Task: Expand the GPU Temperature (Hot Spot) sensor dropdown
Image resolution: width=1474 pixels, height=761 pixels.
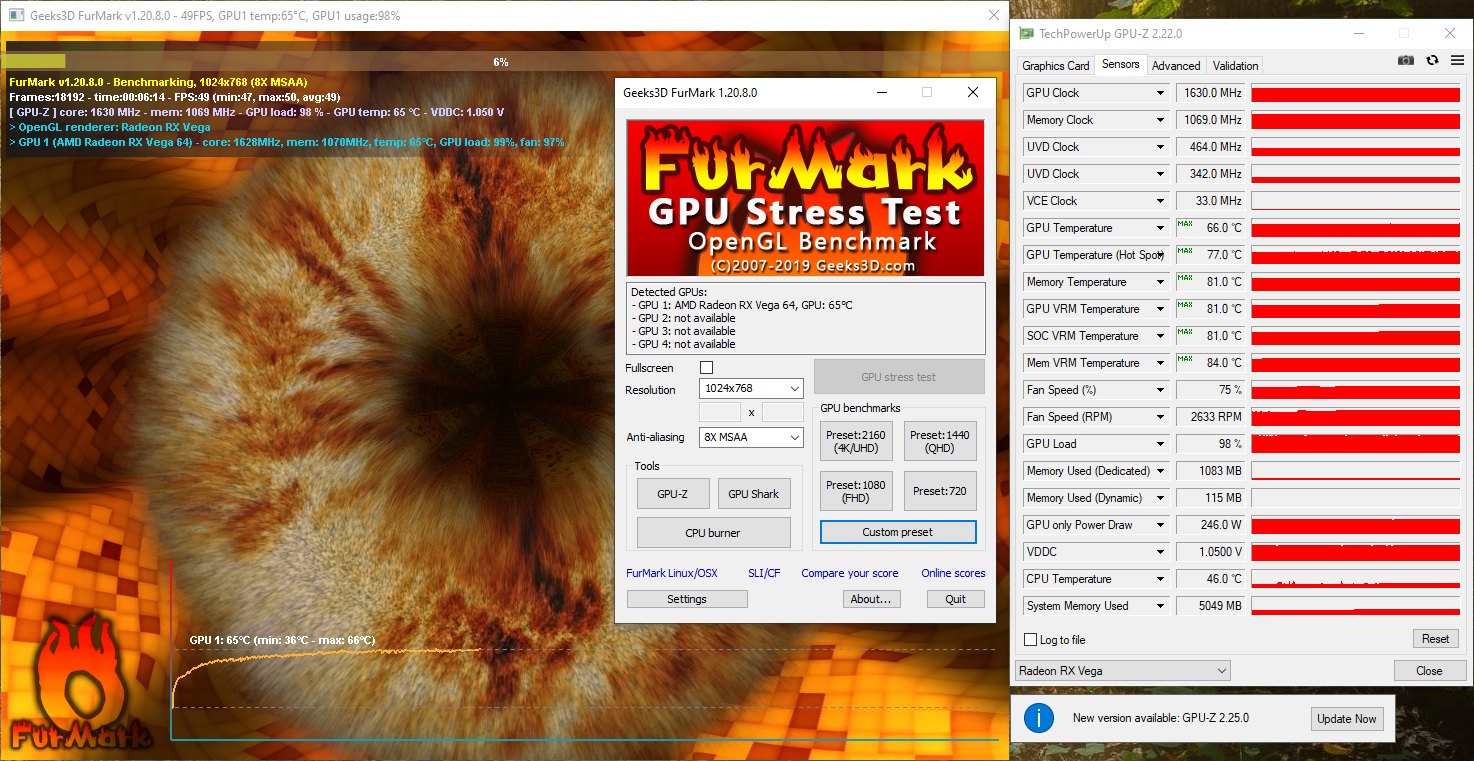Action: point(1160,255)
